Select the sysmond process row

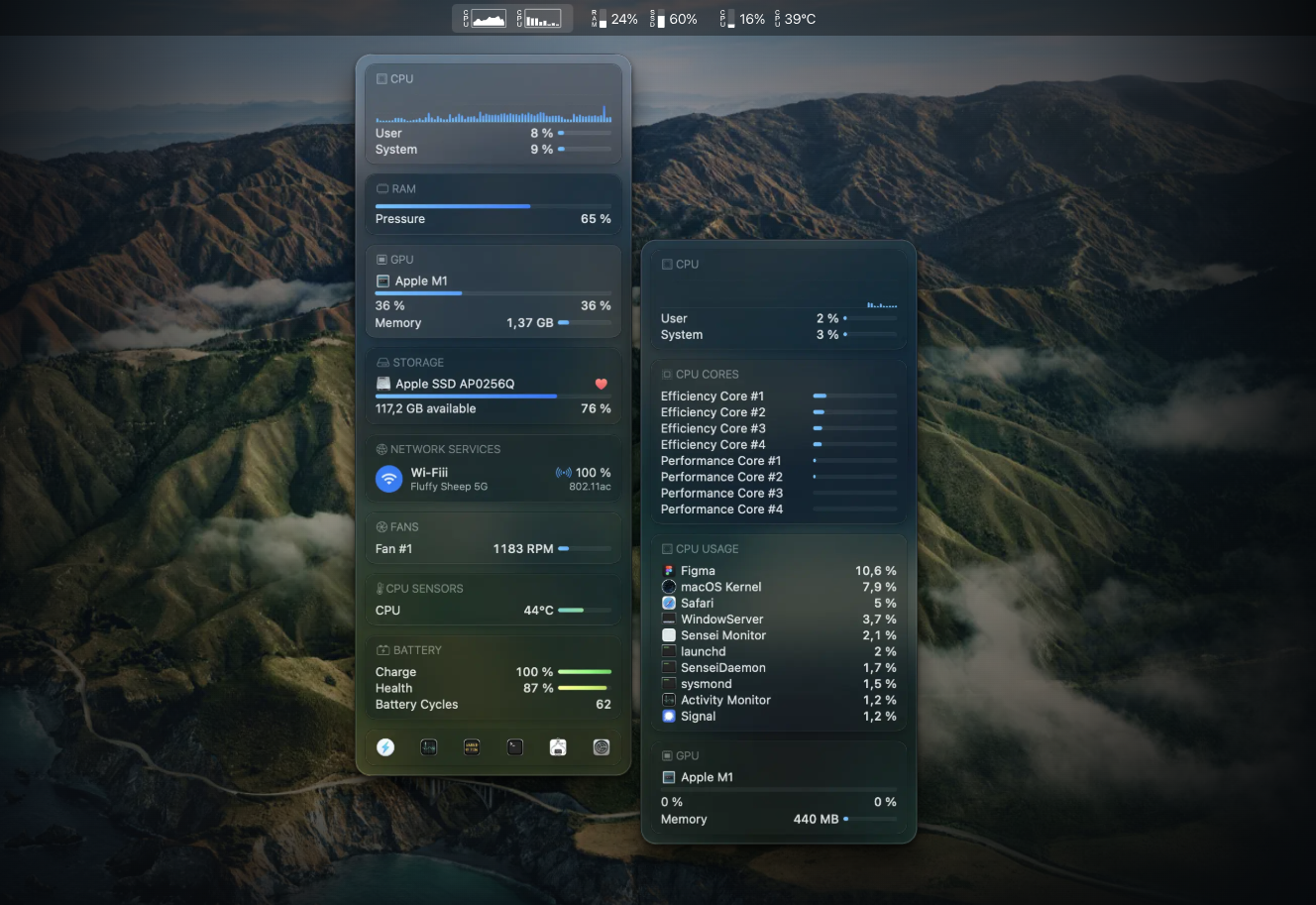pyautogui.click(x=779, y=684)
